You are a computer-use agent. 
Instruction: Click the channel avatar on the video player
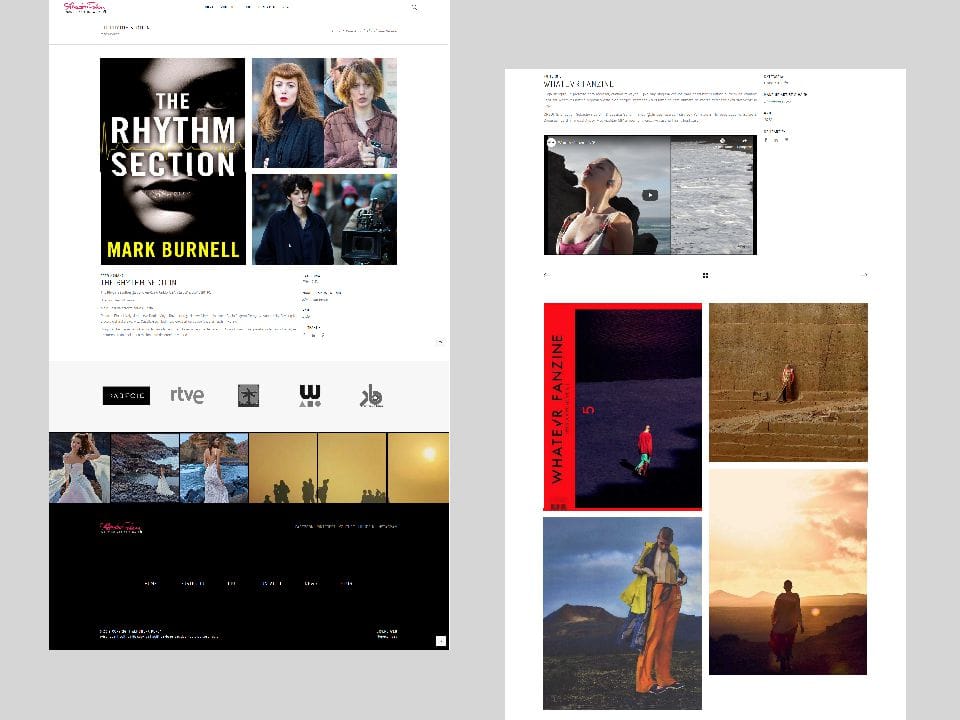tap(551, 142)
